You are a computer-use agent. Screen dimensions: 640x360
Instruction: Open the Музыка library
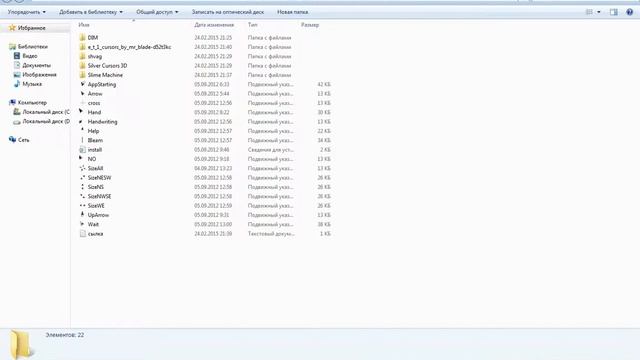(32, 84)
